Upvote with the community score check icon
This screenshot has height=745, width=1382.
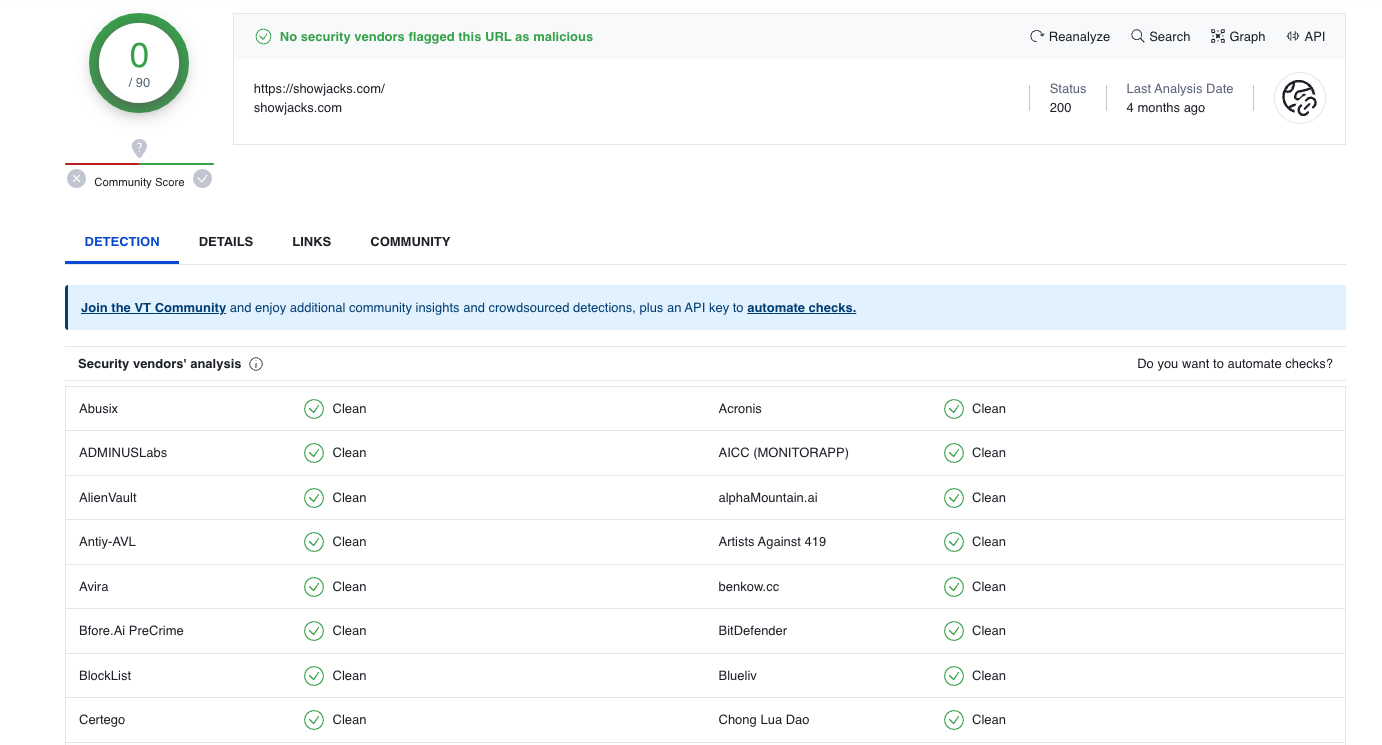(x=203, y=179)
